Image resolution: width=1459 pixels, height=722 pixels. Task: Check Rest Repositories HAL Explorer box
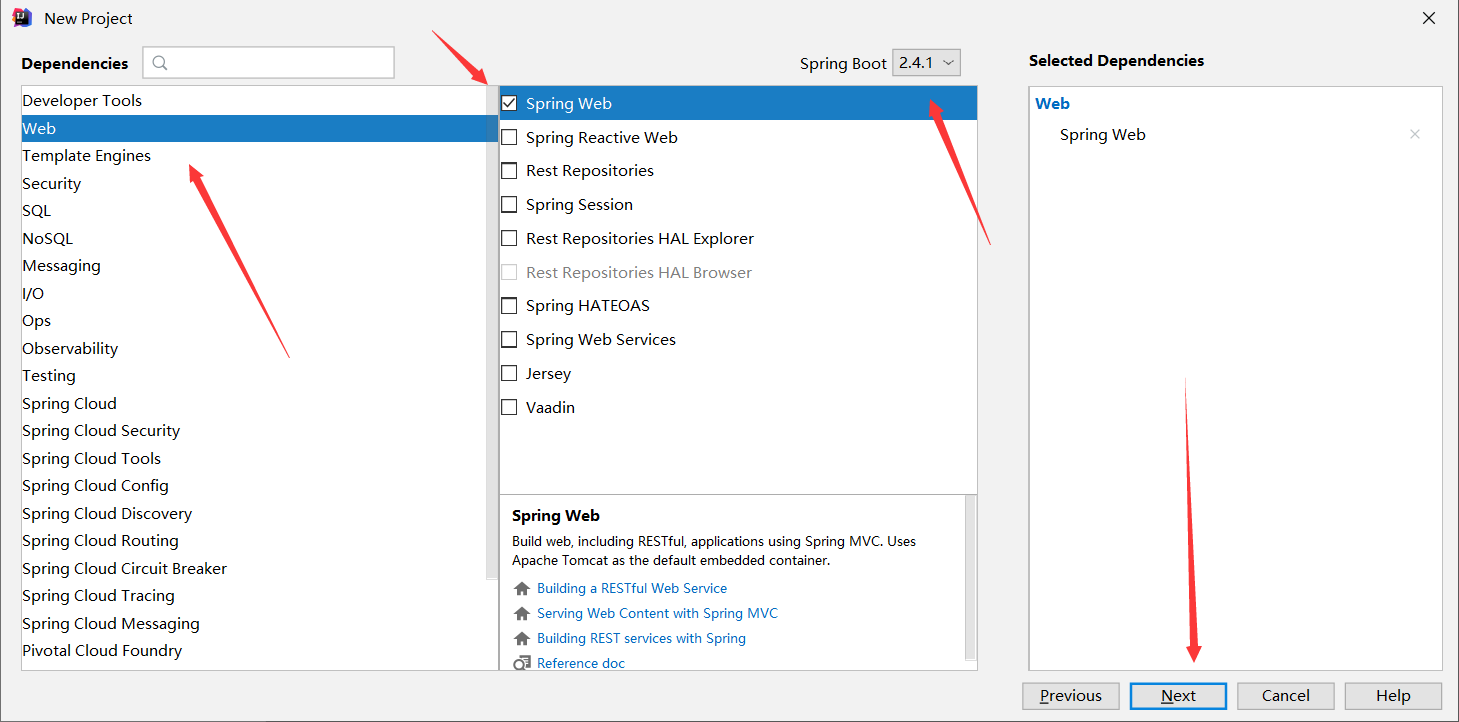(x=509, y=238)
